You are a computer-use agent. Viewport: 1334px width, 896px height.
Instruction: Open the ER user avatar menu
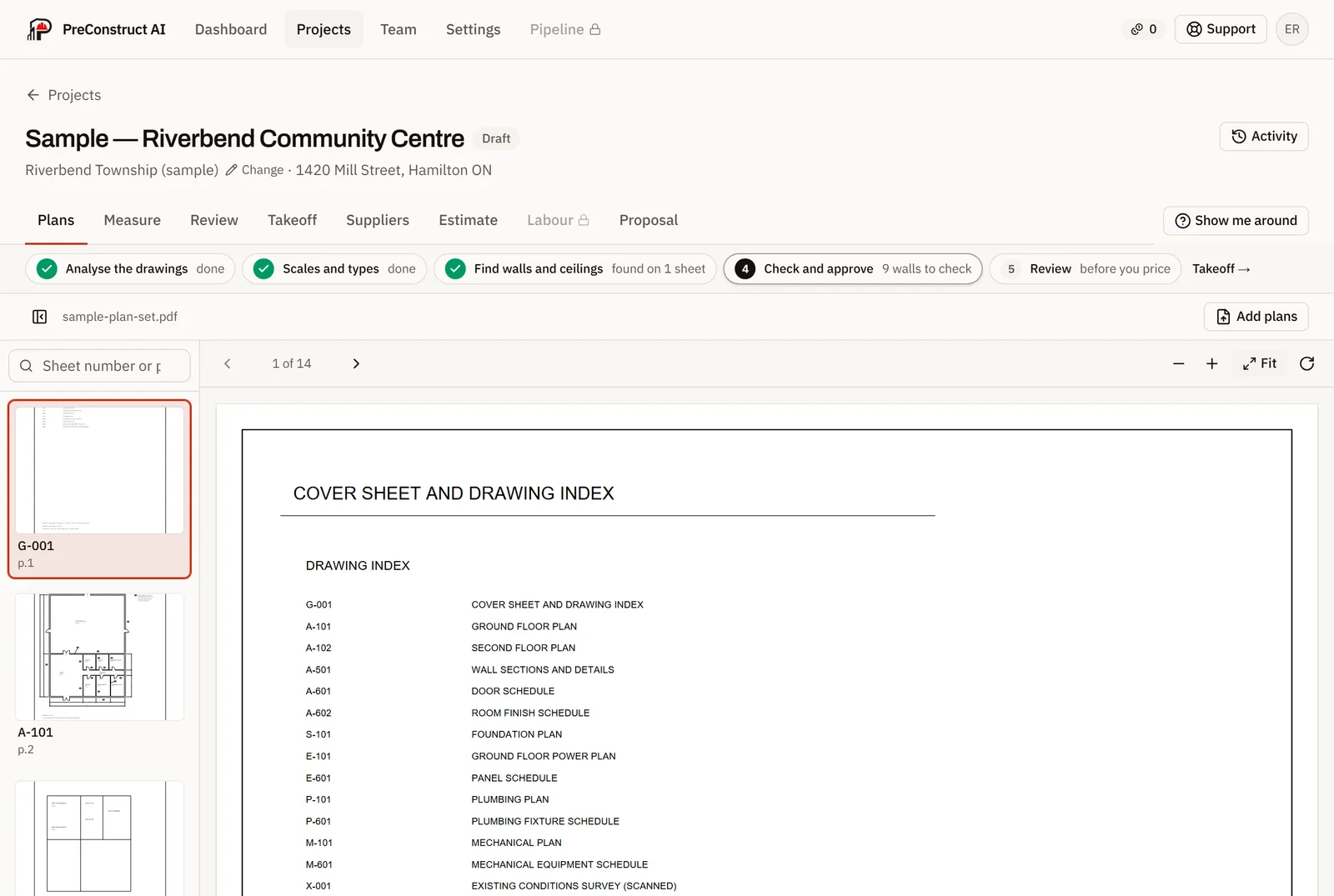1291,29
